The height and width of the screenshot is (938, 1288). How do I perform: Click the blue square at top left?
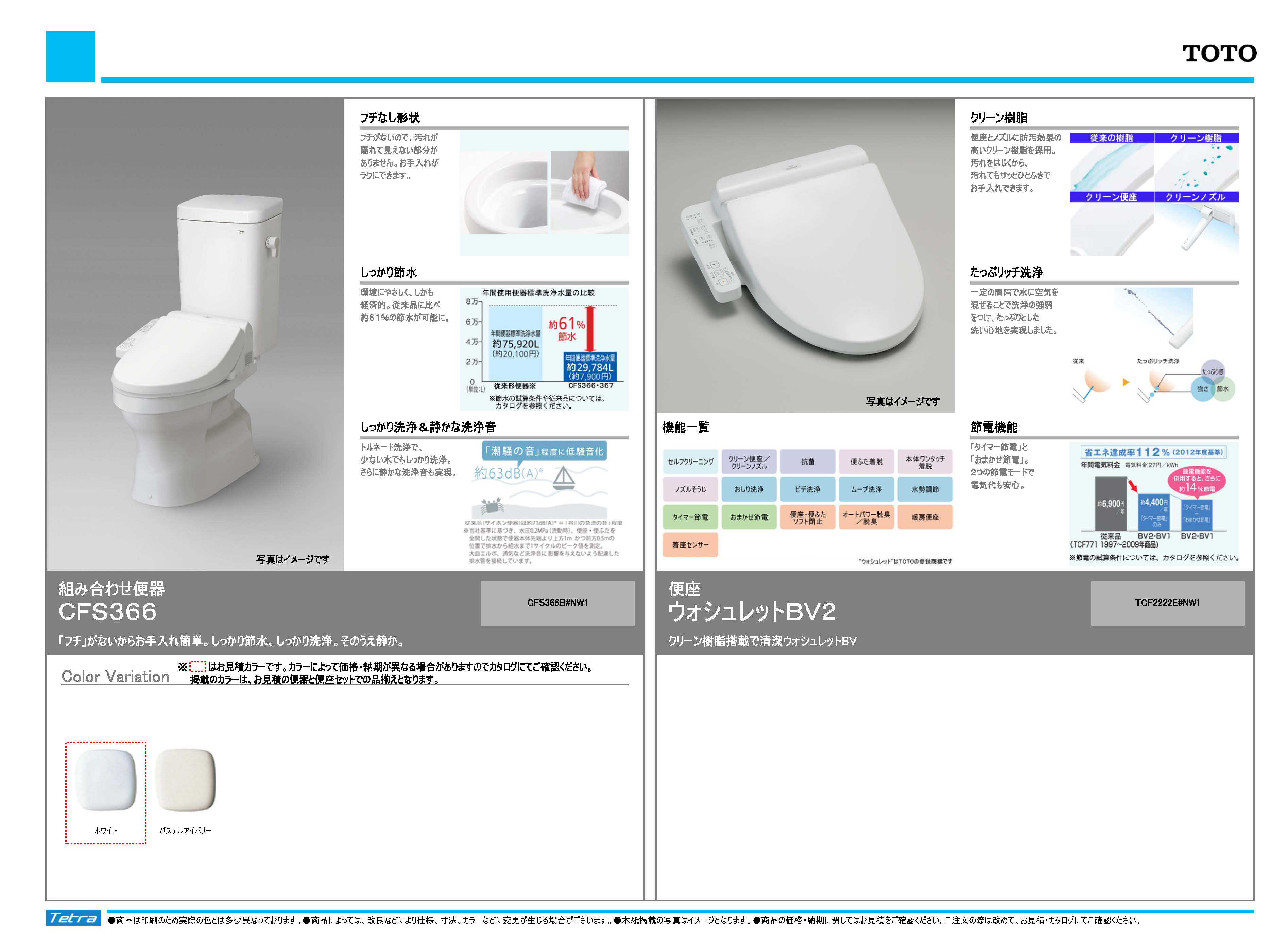tap(70, 56)
